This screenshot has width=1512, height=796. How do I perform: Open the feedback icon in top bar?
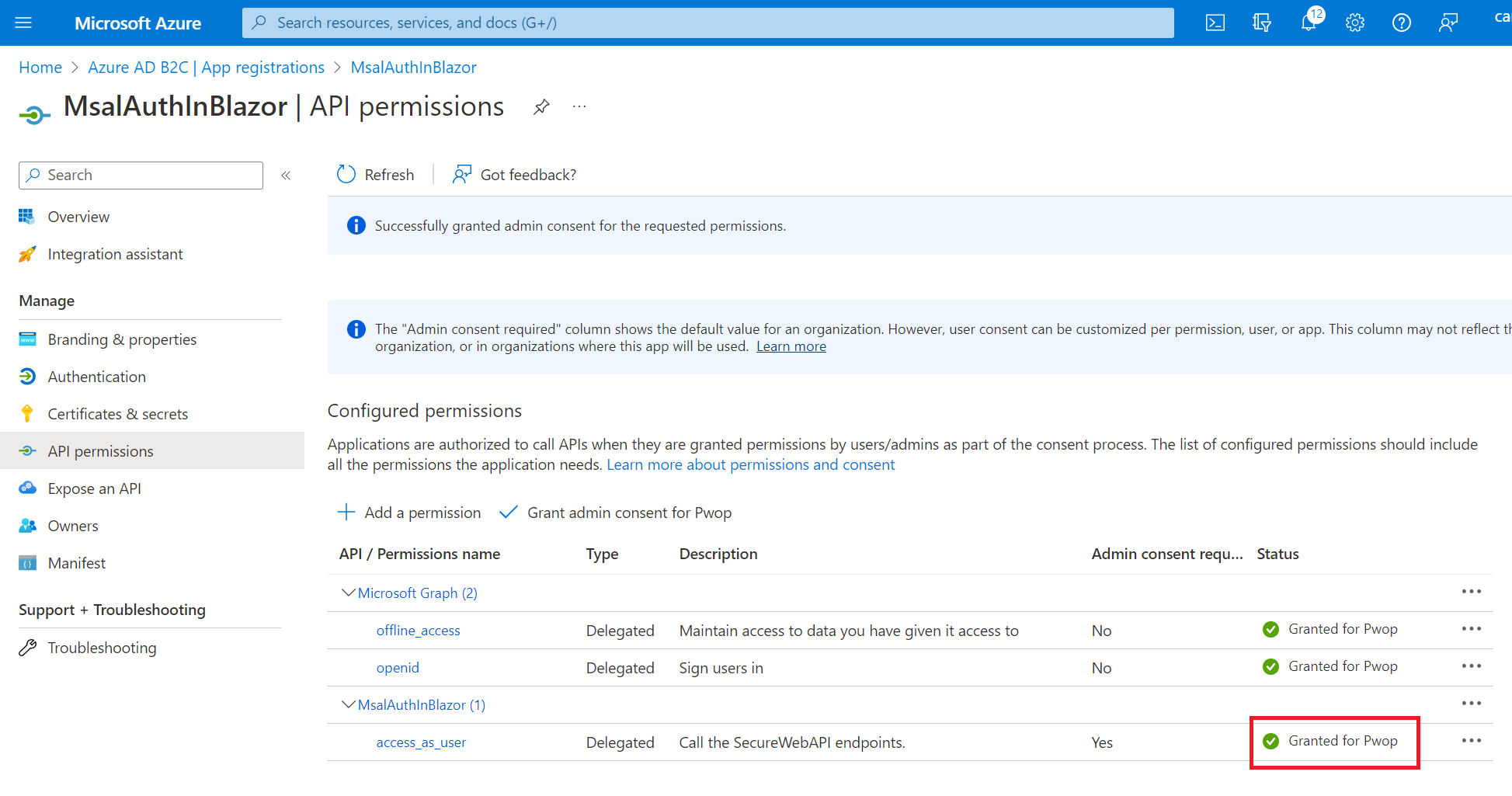tap(1448, 23)
